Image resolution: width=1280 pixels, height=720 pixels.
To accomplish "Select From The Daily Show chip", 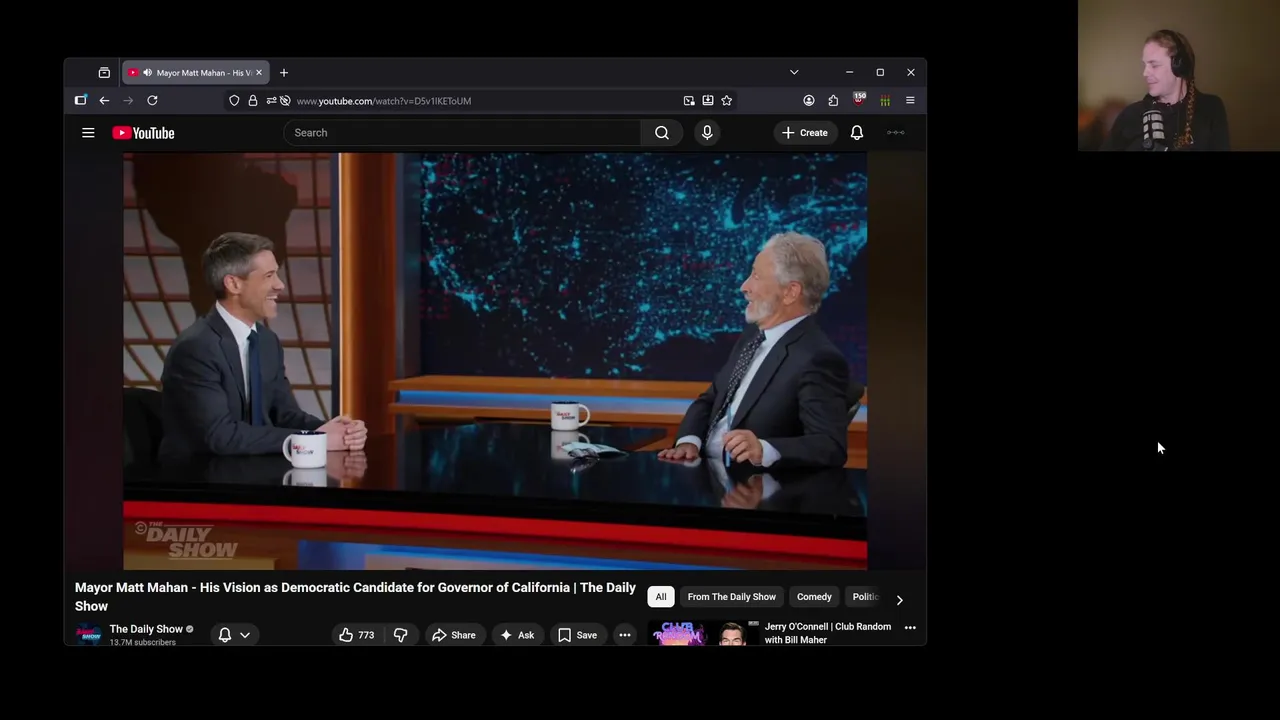I will click(x=732, y=597).
